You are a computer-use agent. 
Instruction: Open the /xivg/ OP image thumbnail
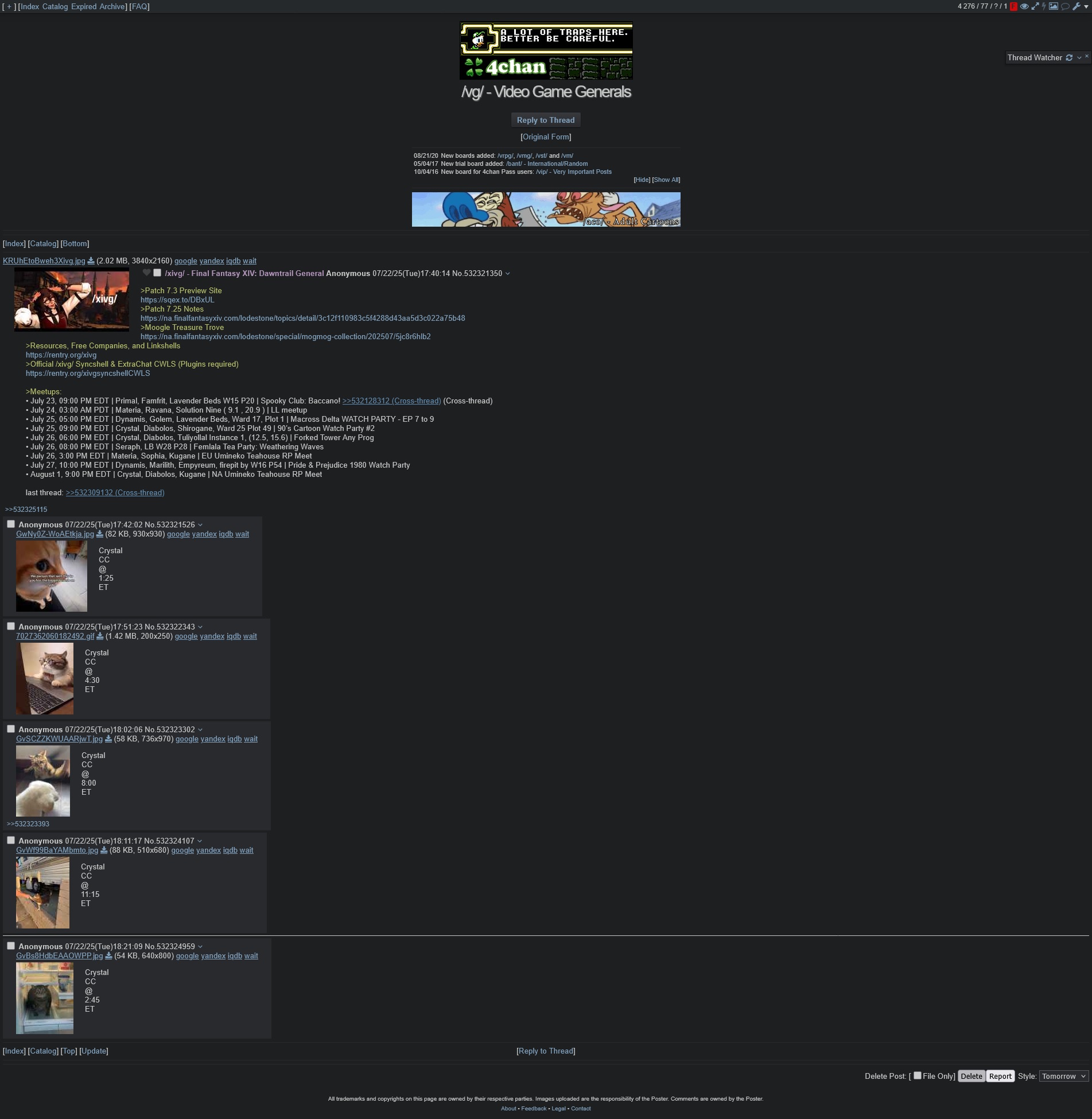(72, 300)
